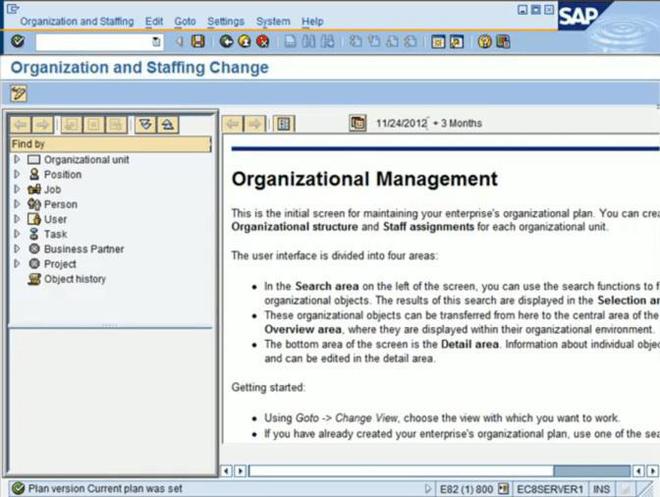Click the far-right scroll arrow of horizontal scrollbar
Viewport: 660px width, 497px height.
point(652,470)
